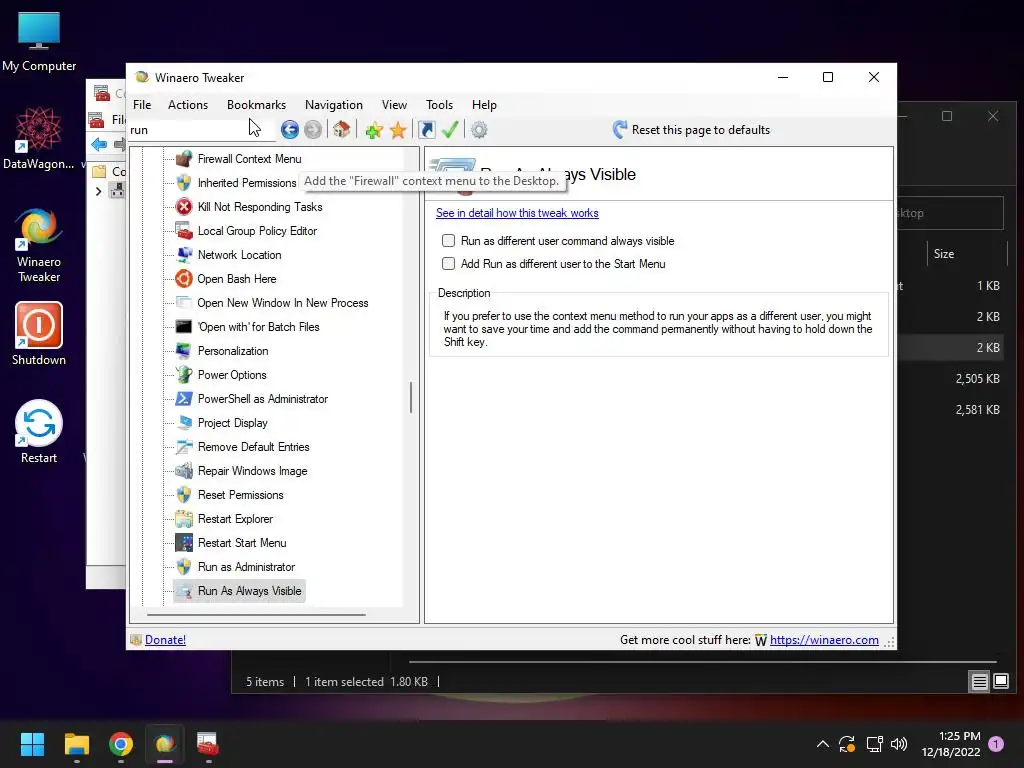Click the volume icon in system tray
Viewport: 1024px width, 768px height.
pos(899,744)
